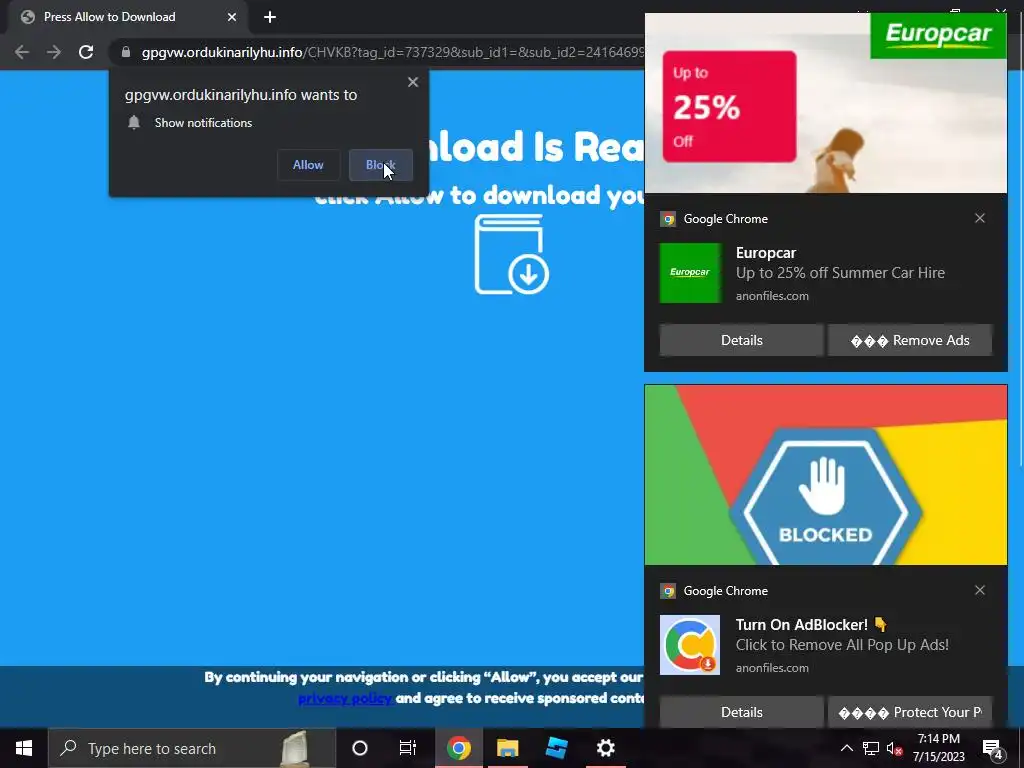Screen dimensions: 1024x768
Task: Click the BLOCKED hand banner image
Action: click(826, 475)
